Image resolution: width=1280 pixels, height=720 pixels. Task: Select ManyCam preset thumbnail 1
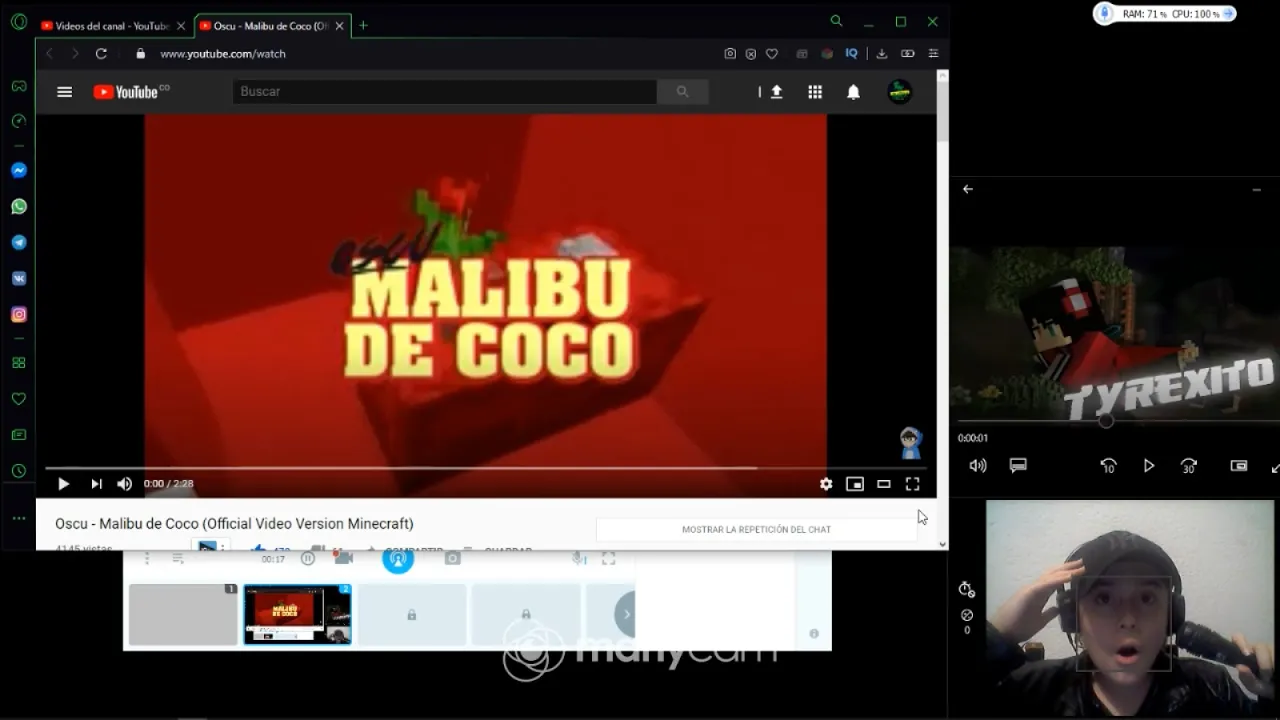pyautogui.click(x=183, y=615)
